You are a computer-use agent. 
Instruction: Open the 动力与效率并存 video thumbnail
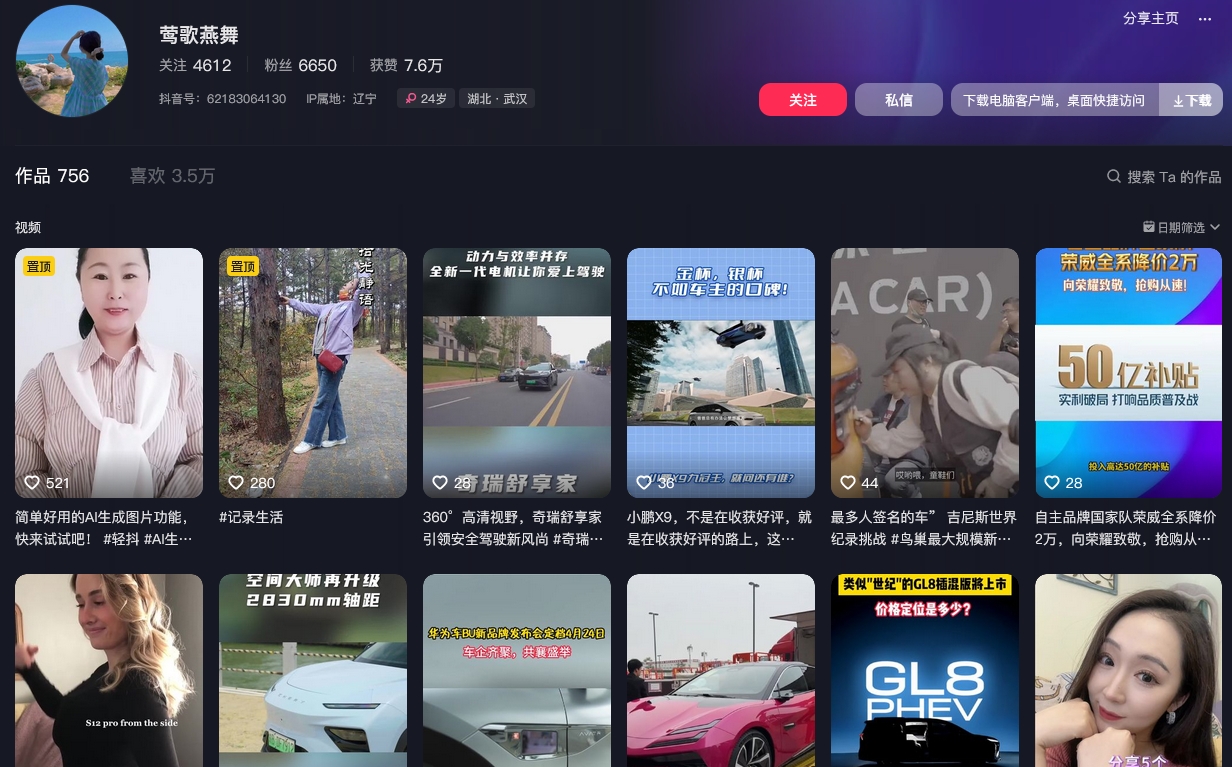pyautogui.click(x=517, y=373)
